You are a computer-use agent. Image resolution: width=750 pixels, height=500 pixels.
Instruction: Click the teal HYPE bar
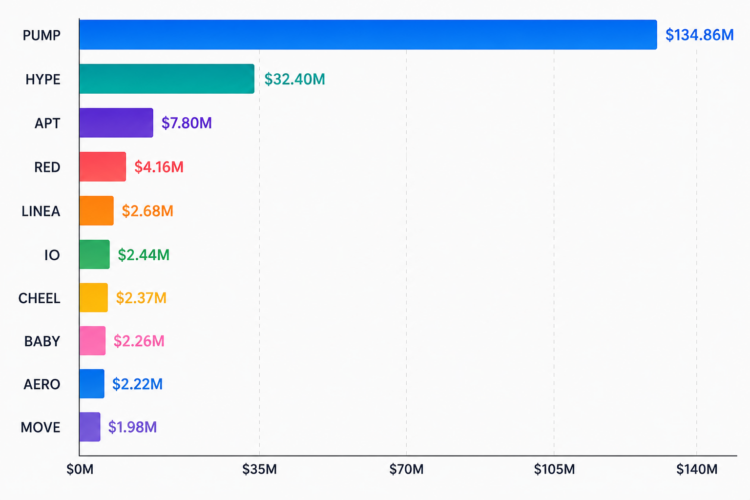click(x=167, y=78)
